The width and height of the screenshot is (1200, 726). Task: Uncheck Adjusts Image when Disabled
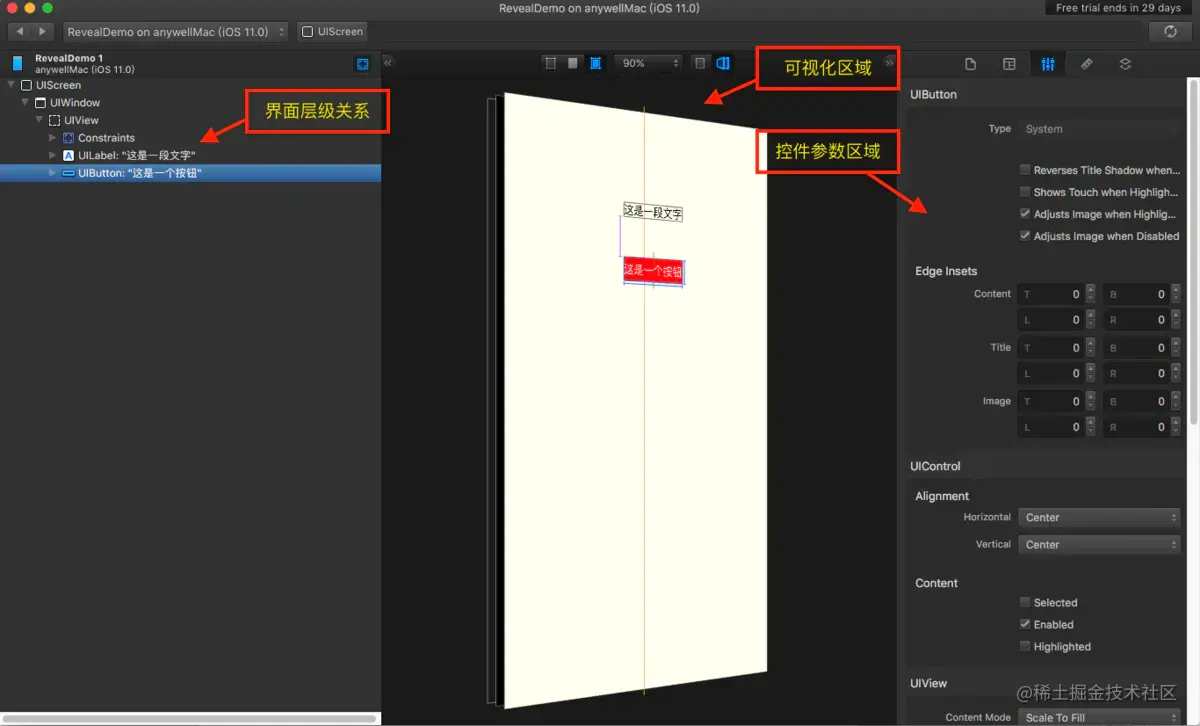tap(1025, 236)
